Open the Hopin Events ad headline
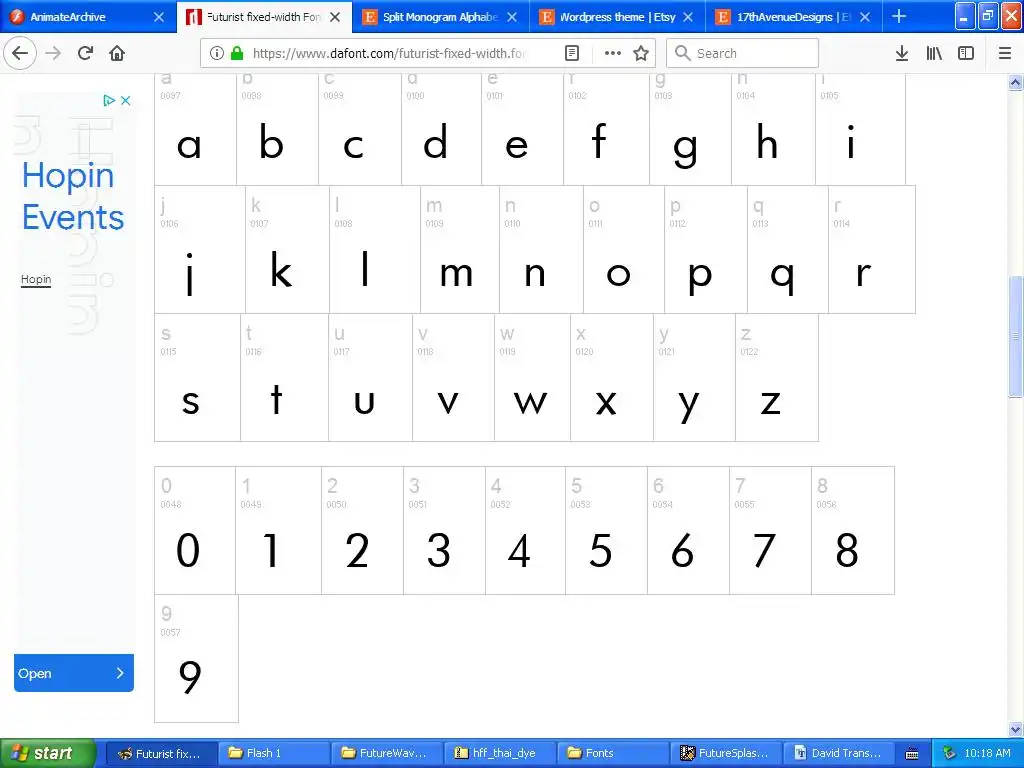 tap(72, 196)
